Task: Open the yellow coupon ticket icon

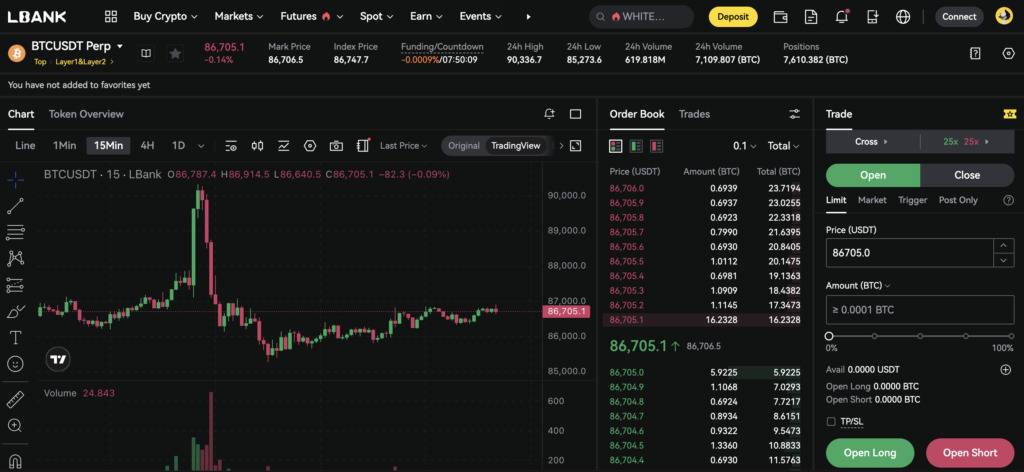Action: point(1010,114)
